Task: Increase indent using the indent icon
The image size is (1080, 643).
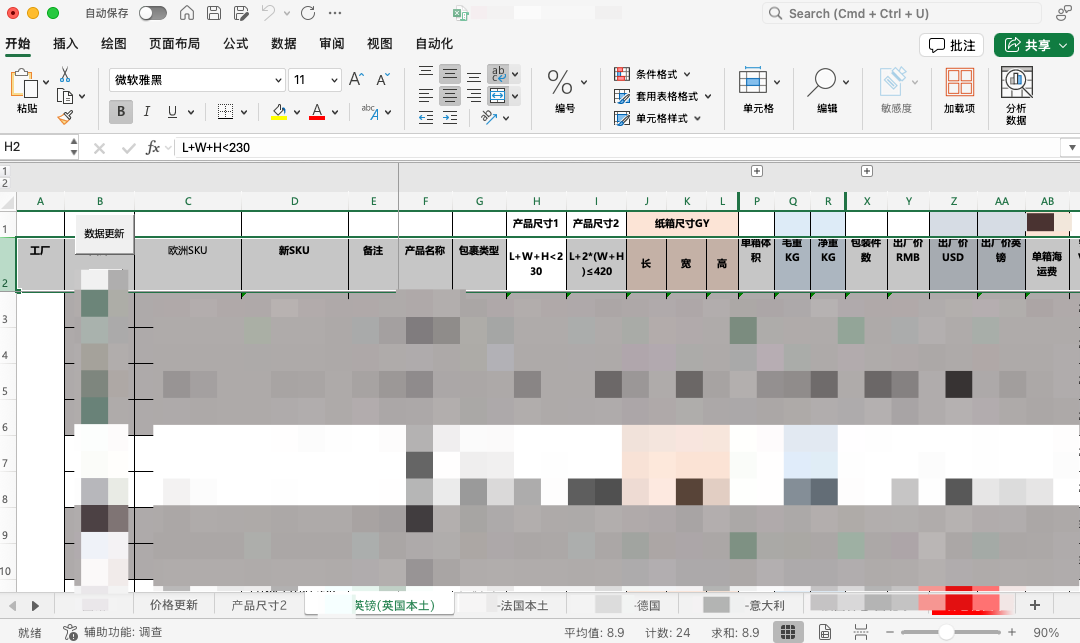Action: [x=450, y=118]
